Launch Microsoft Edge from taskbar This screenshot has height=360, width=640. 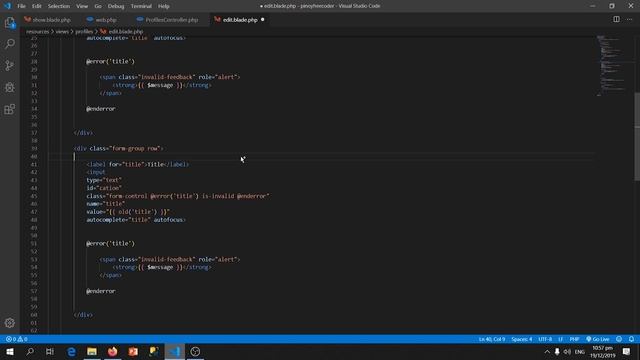point(71,351)
